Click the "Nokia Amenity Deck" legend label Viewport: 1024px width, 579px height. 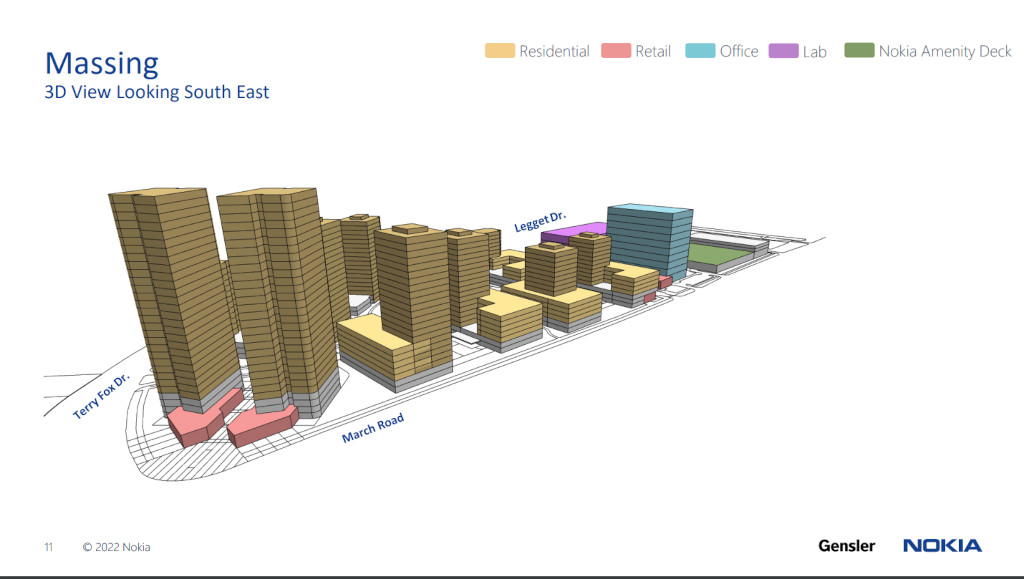pyautogui.click(x=945, y=51)
